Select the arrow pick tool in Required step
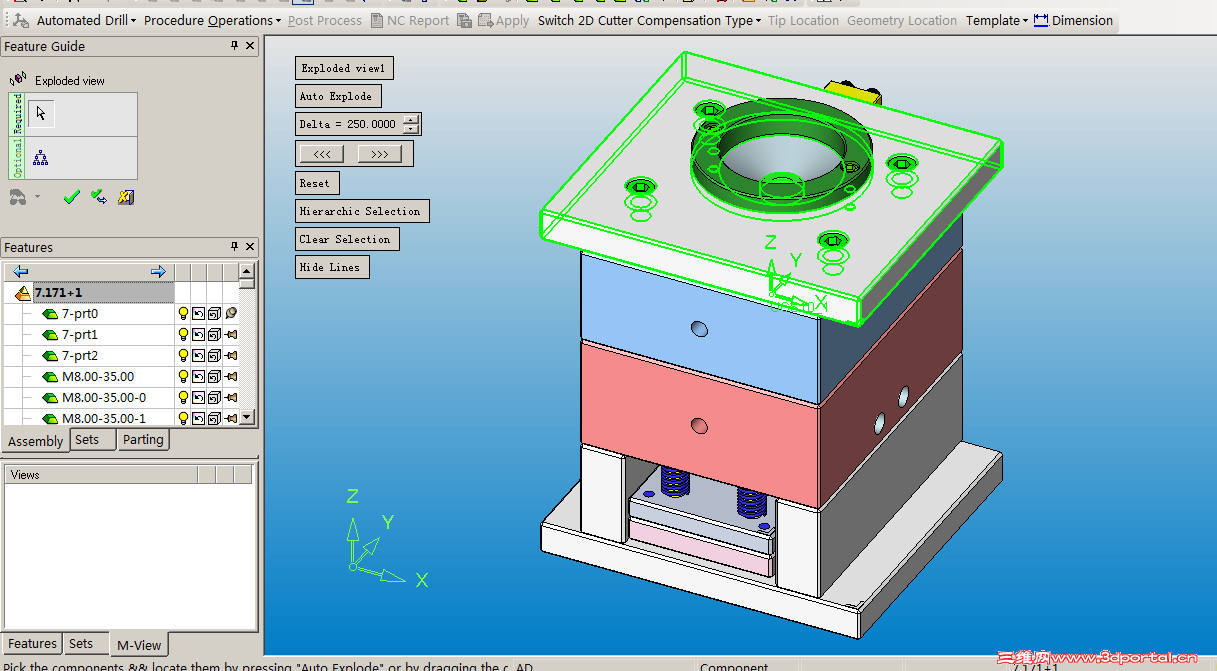The width and height of the screenshot is (1217, 671). [x=41, y=113]
